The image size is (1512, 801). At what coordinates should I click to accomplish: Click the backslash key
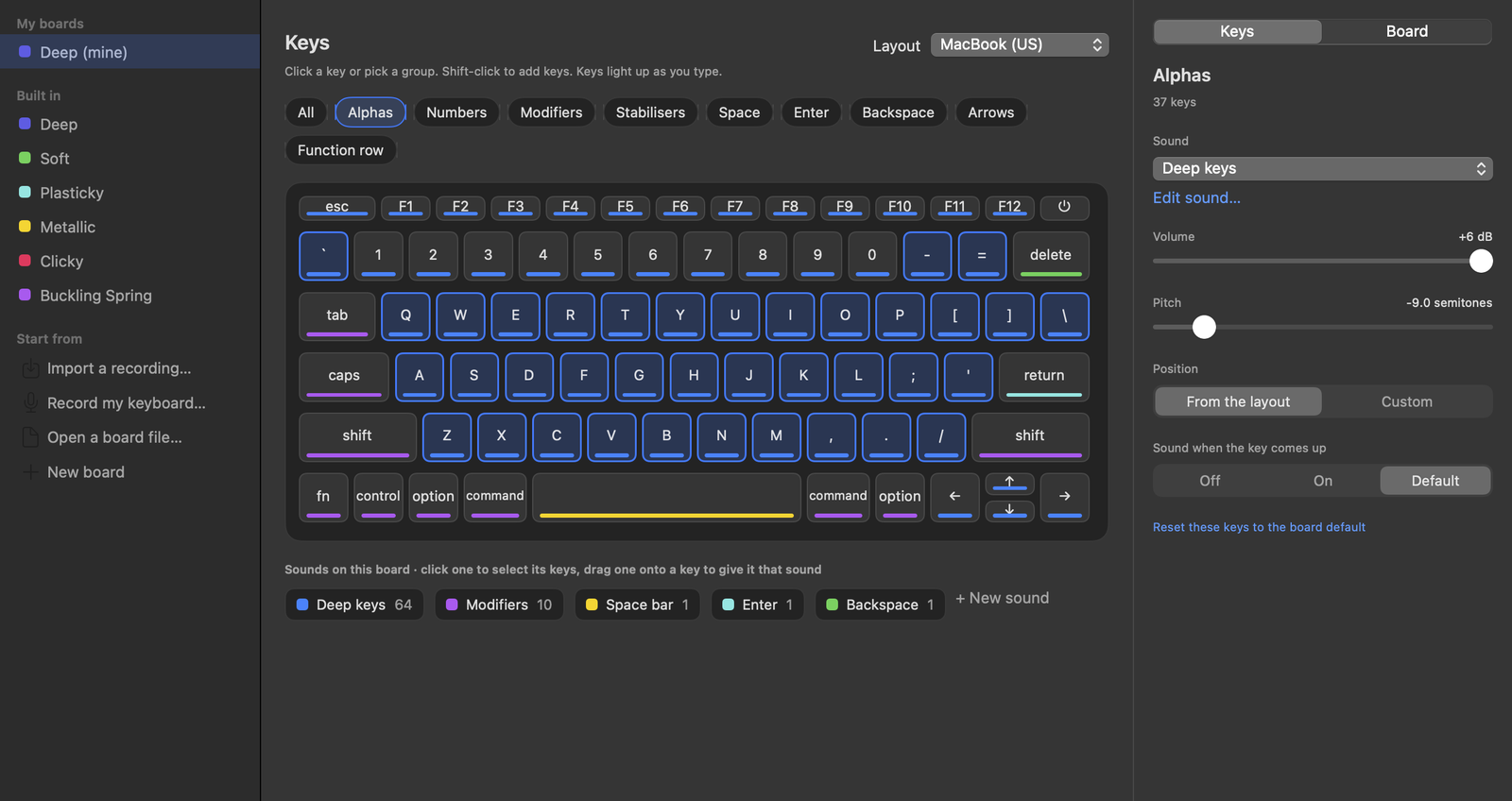click(x=1064, y=316)
